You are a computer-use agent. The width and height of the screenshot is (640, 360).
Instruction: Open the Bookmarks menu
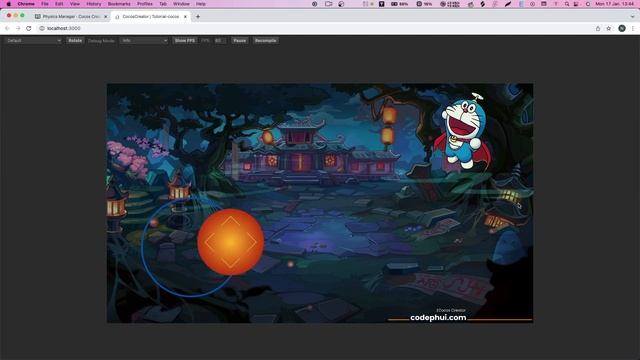coord(119,4)
